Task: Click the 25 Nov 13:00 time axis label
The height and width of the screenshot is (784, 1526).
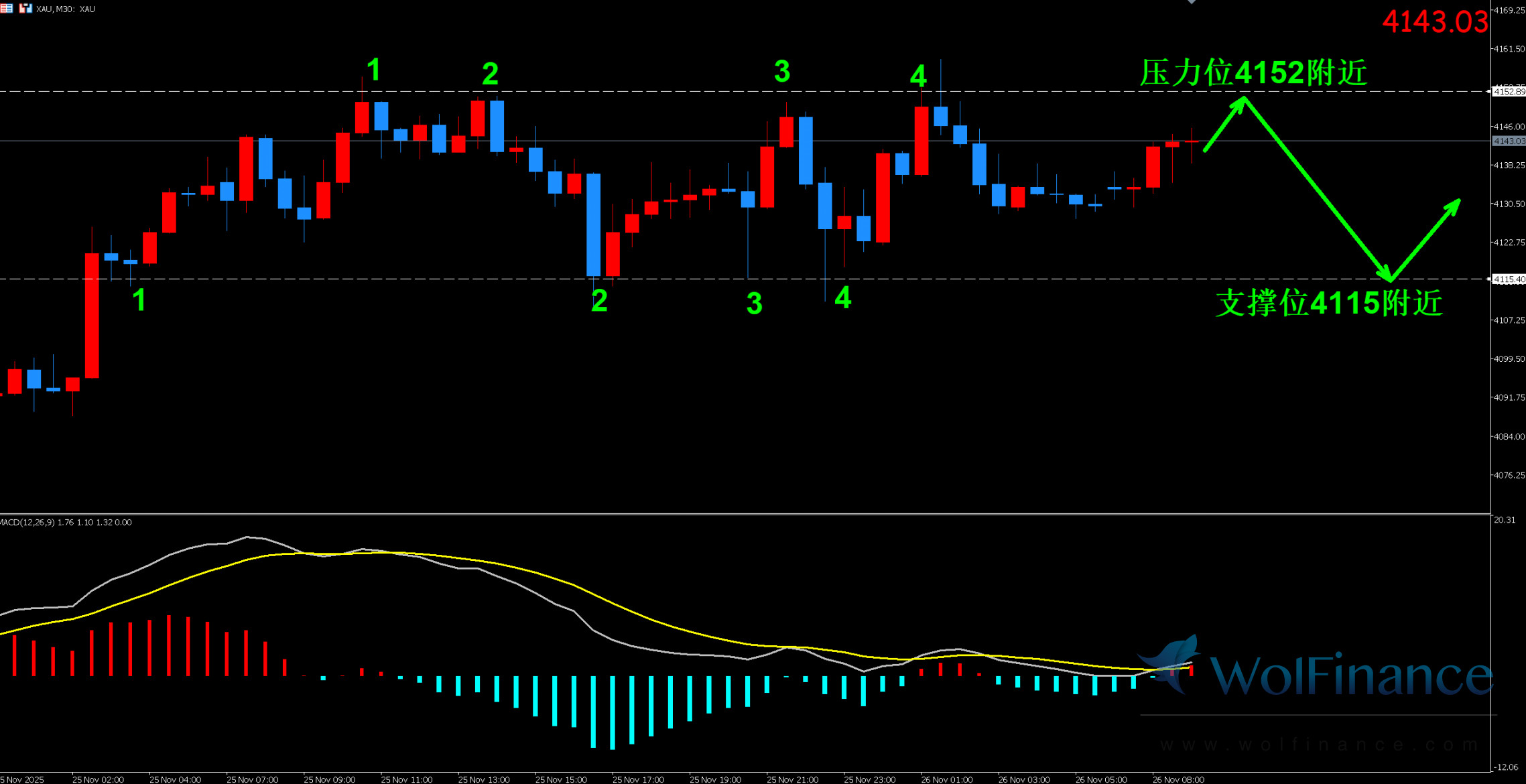Action: click(x=484, y=779)
